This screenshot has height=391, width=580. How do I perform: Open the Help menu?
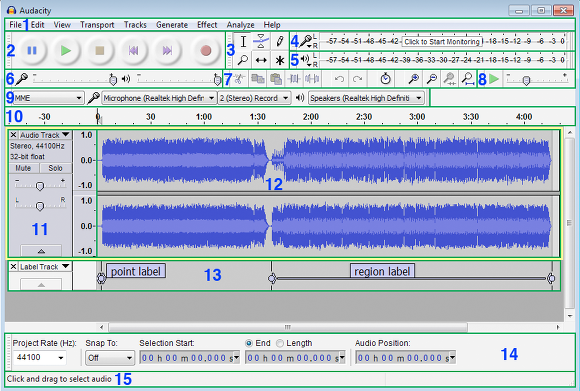coord(272,25)
